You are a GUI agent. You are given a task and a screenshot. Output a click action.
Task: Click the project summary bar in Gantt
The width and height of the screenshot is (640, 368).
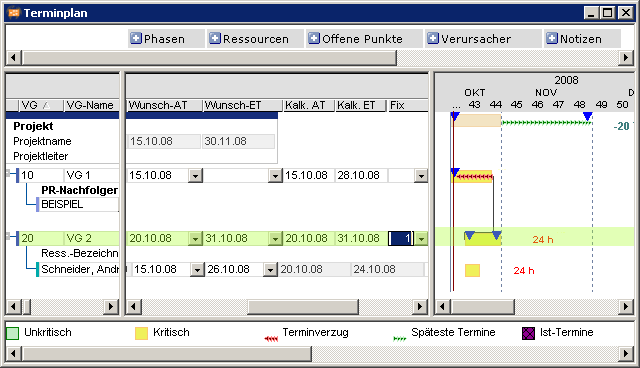pos(477,120)
